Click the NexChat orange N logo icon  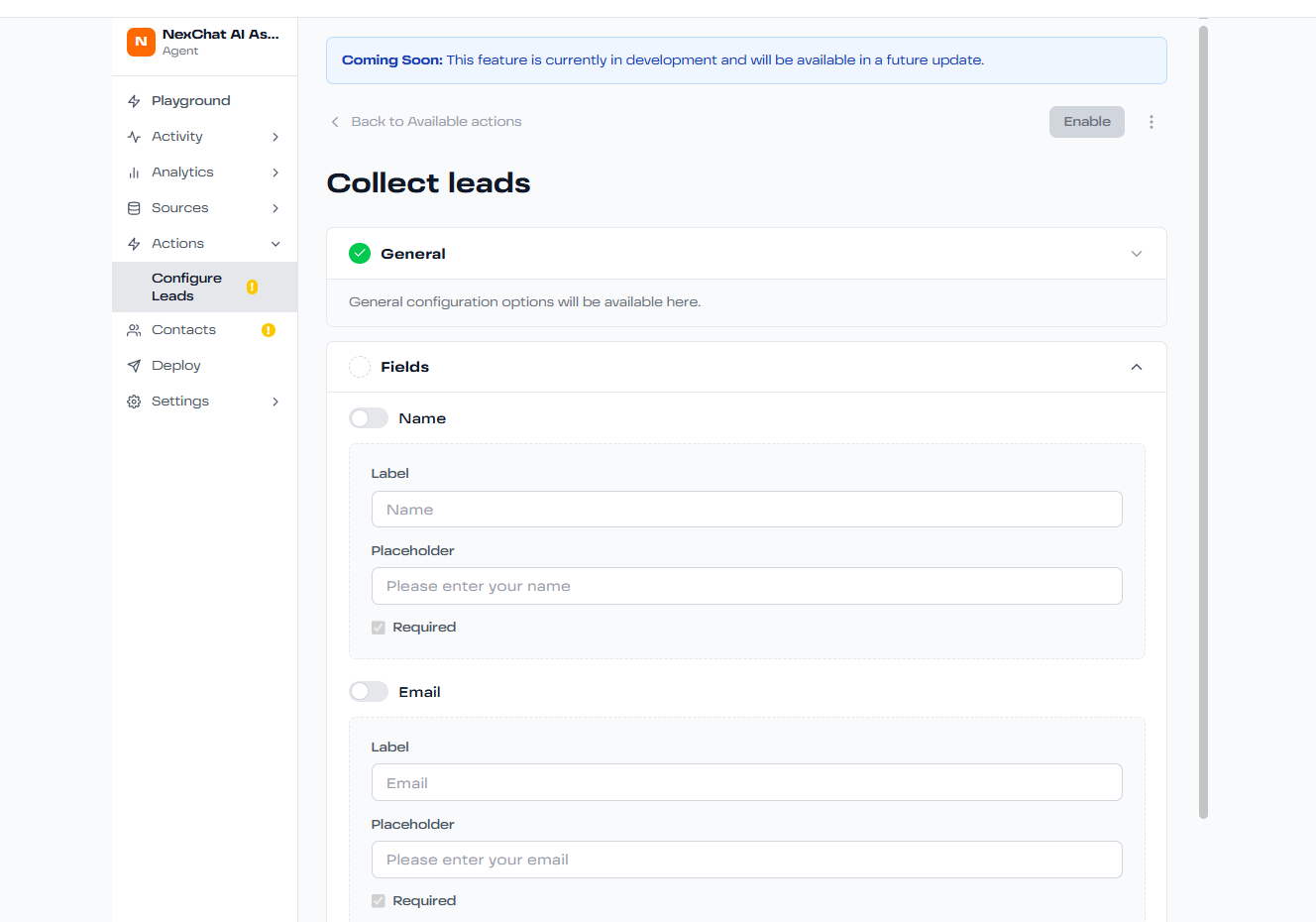(141, 42)
